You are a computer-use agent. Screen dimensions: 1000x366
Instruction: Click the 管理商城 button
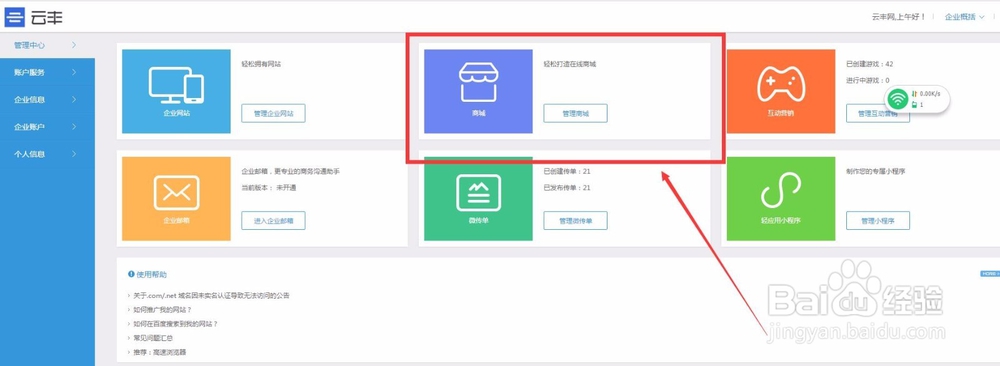(575, 113)
